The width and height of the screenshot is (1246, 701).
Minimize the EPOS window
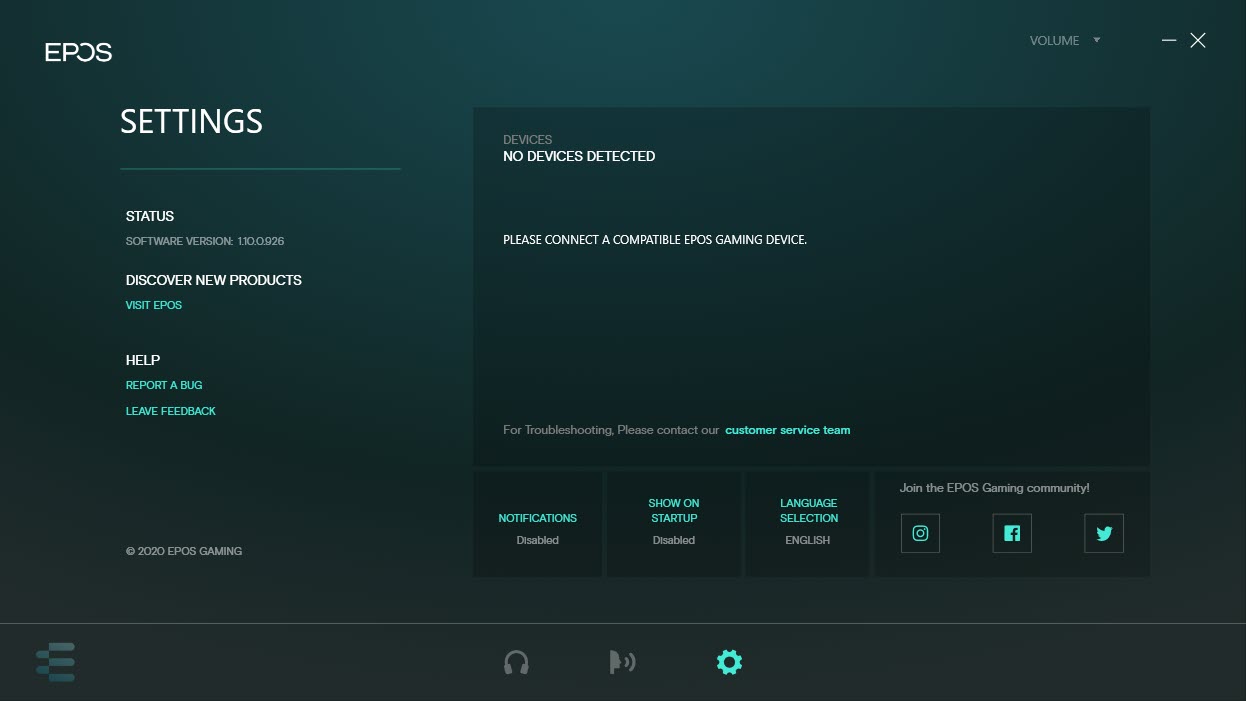point(1169,41)
